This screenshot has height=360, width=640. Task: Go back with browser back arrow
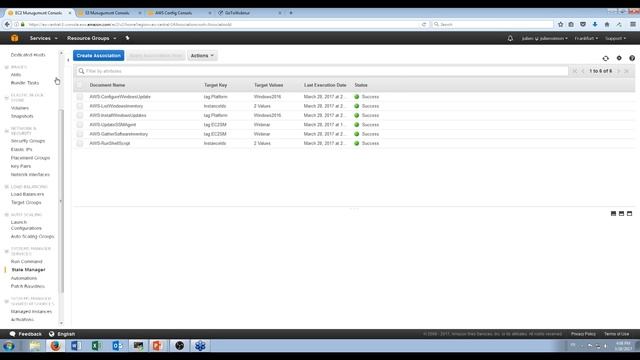(7, 24)
